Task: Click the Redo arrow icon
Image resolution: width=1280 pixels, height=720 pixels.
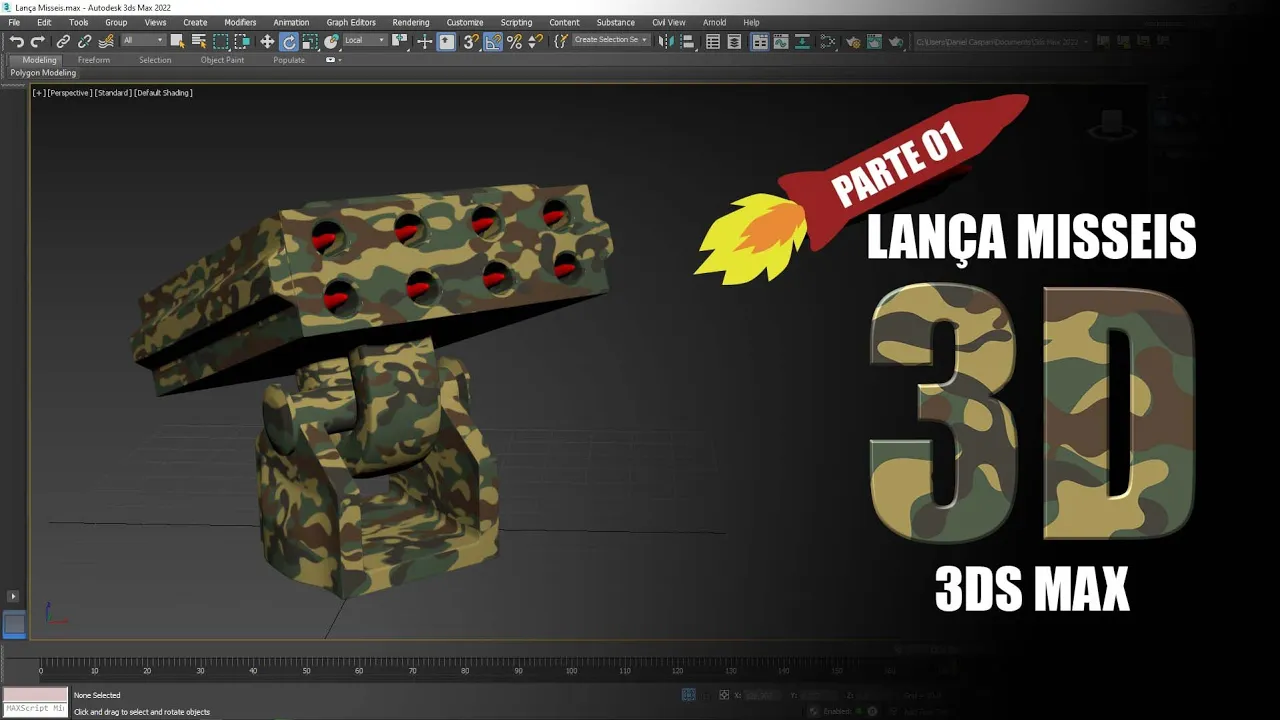Action: click(38, 41)
